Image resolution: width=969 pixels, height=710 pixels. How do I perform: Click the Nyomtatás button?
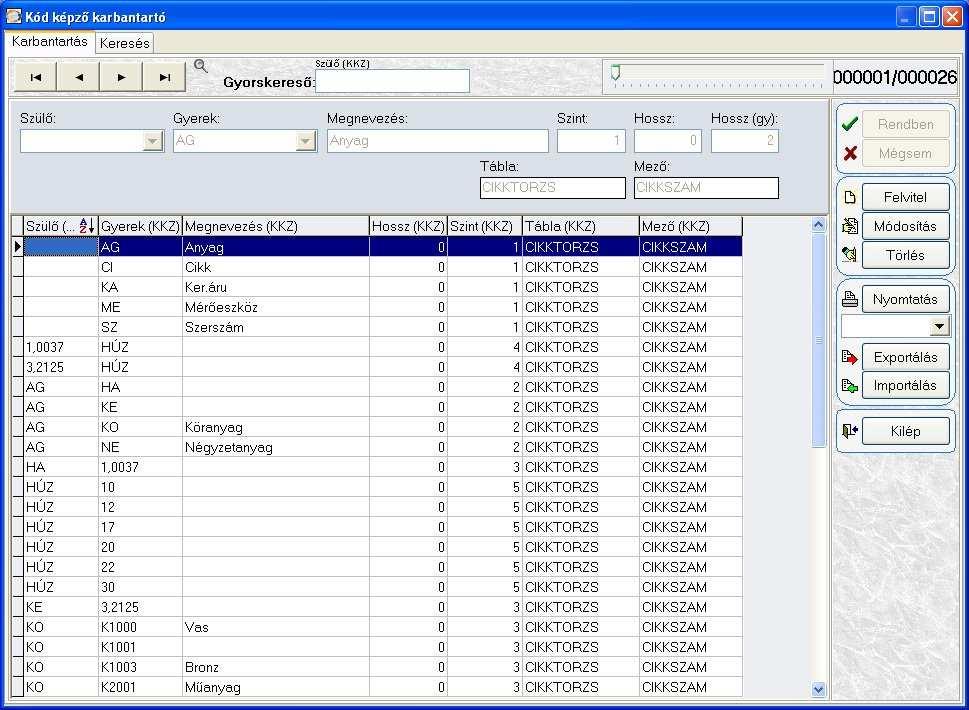[x=905, y=299]
